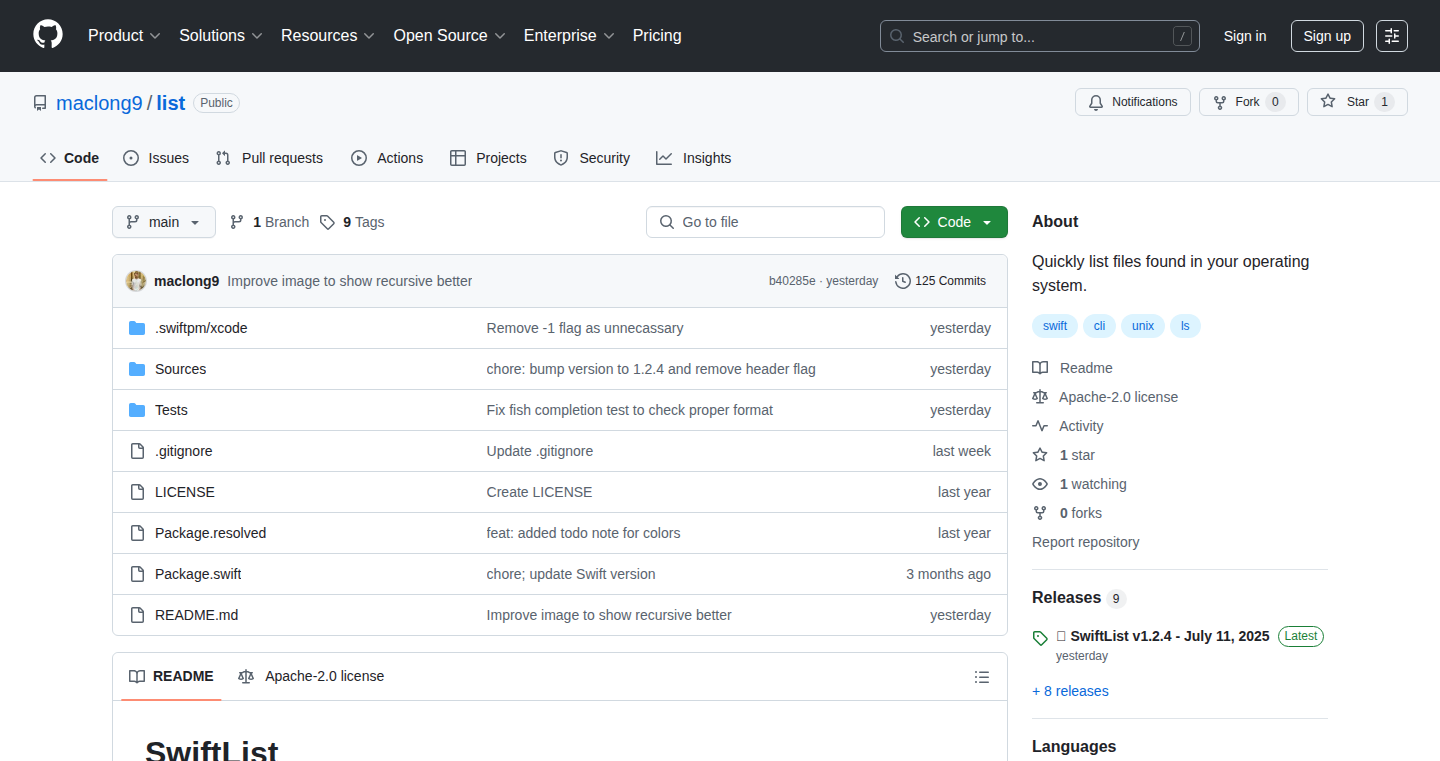
Task: Open commit hash b40285e
Action: (792, 281)
